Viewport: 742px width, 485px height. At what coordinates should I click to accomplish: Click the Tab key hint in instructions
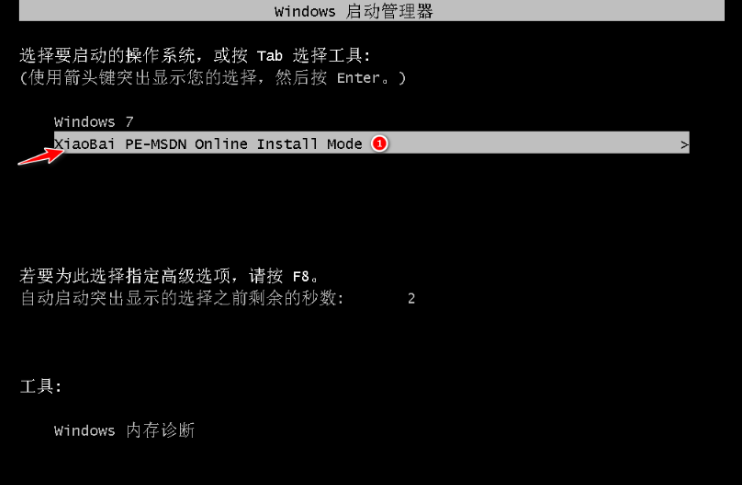pyautogui.click(x=270, y=56)
